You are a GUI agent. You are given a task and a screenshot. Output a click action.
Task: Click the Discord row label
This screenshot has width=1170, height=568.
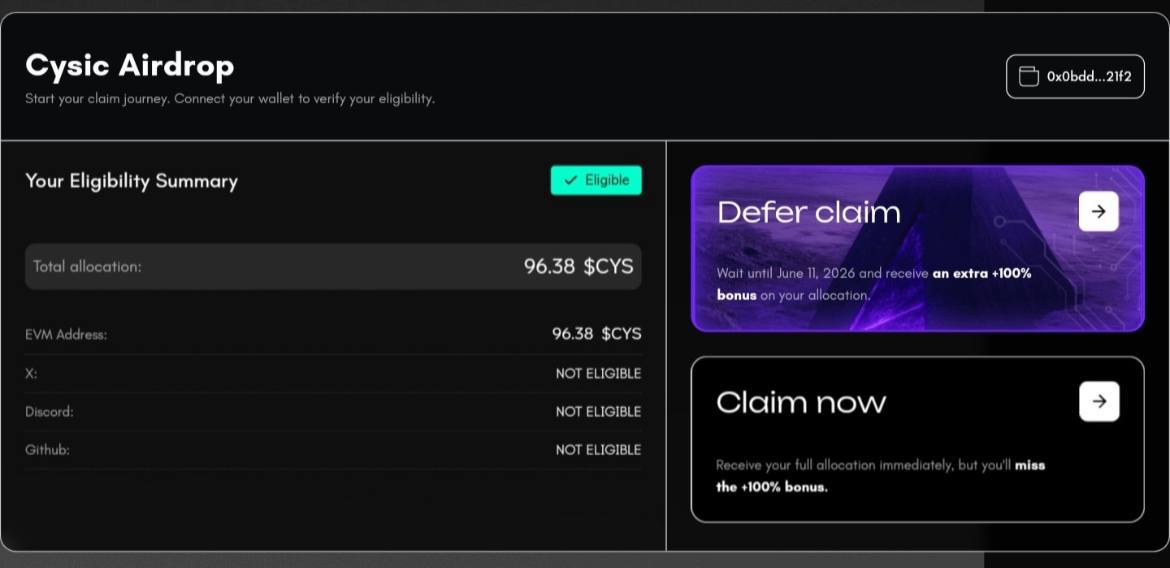click(x=49, y=411)
